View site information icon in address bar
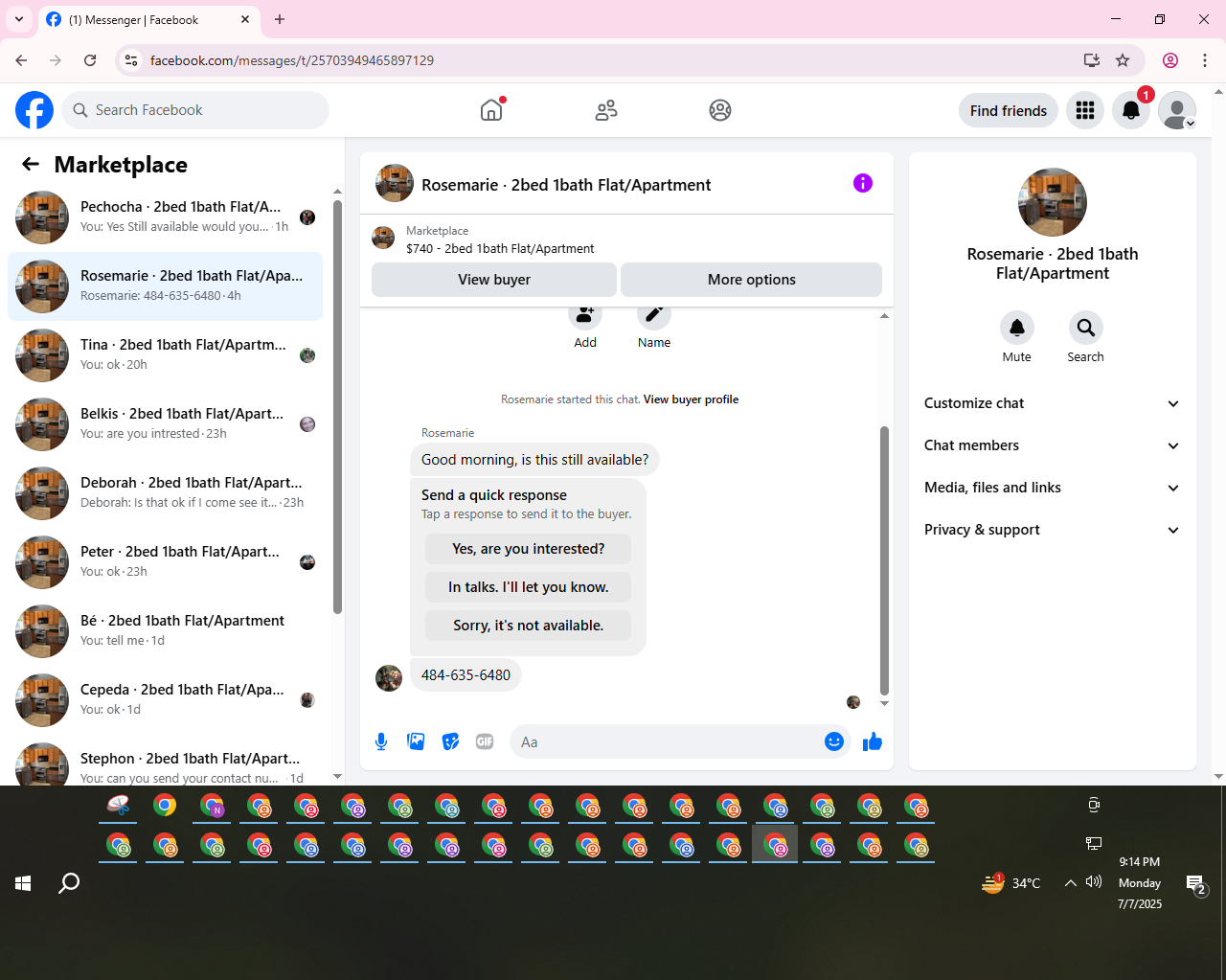 (131, 60)
